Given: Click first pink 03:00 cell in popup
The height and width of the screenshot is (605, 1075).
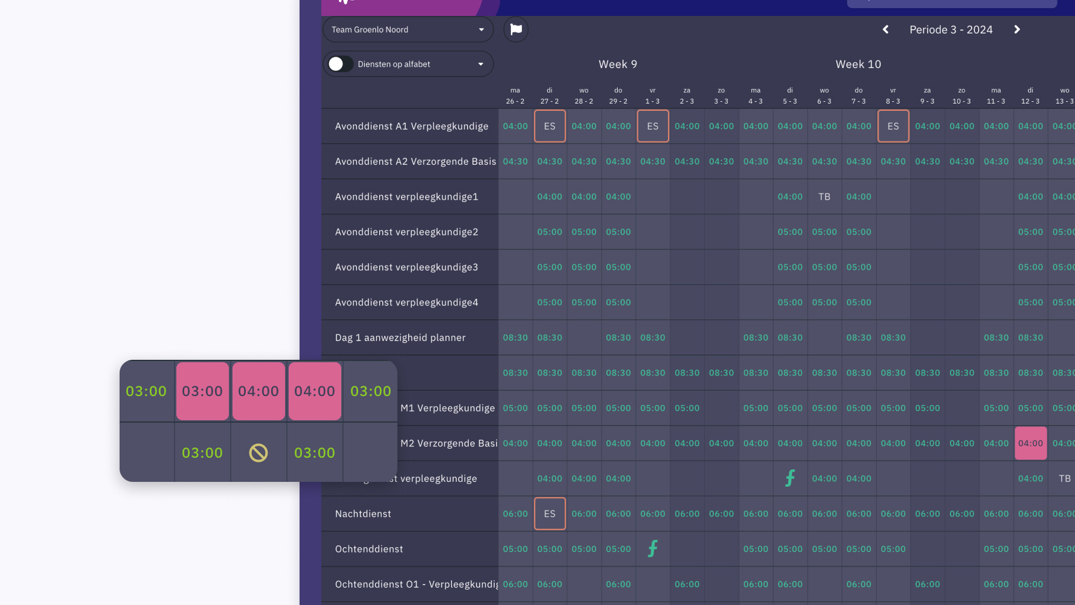Looking at the screenshot, I should [x=202, y=391].
